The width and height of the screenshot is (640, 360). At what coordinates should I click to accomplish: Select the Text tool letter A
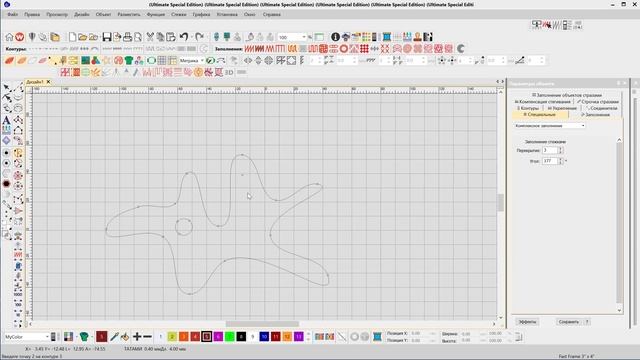point(6,120)
